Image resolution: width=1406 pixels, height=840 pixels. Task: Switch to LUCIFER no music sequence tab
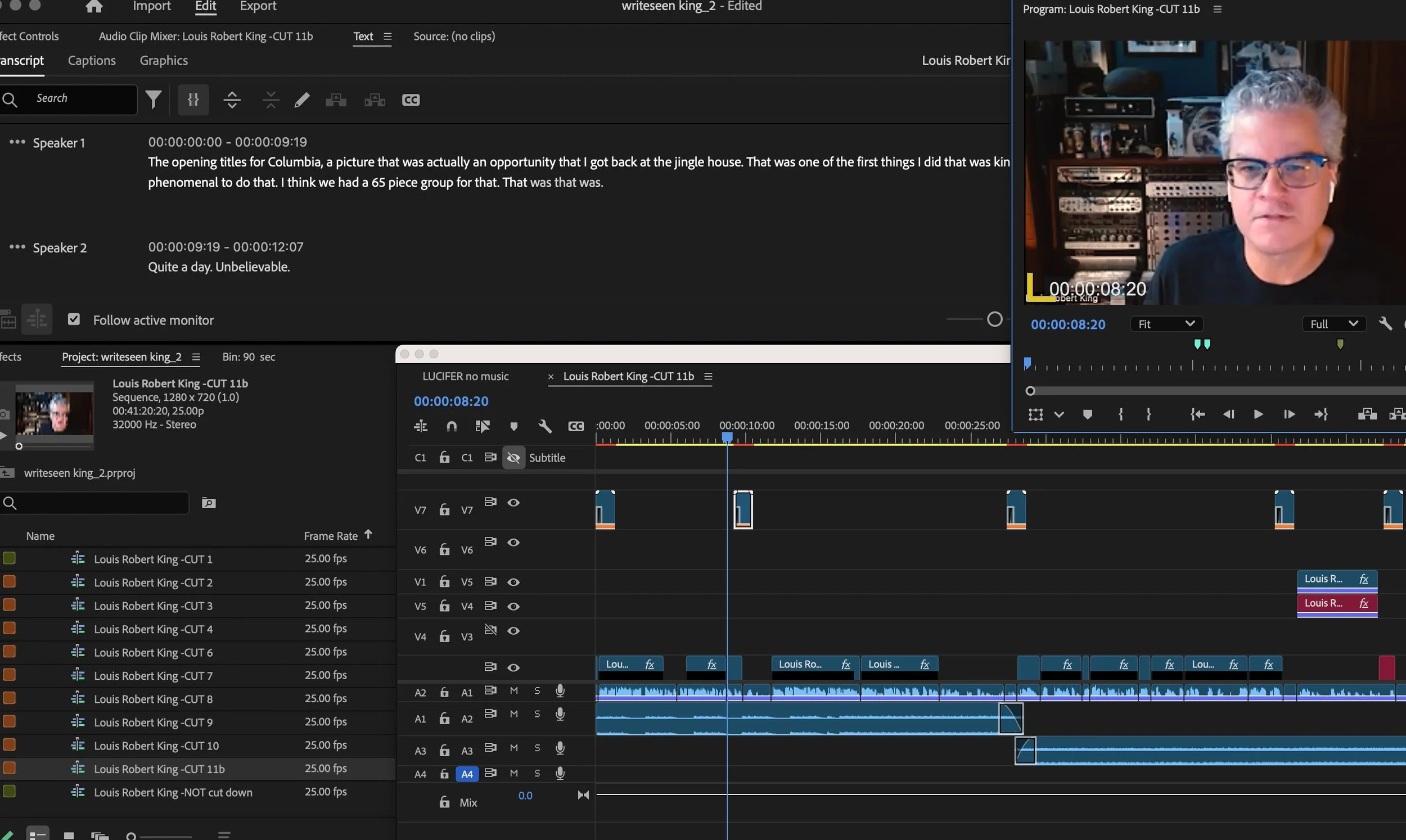click(465, 376)
